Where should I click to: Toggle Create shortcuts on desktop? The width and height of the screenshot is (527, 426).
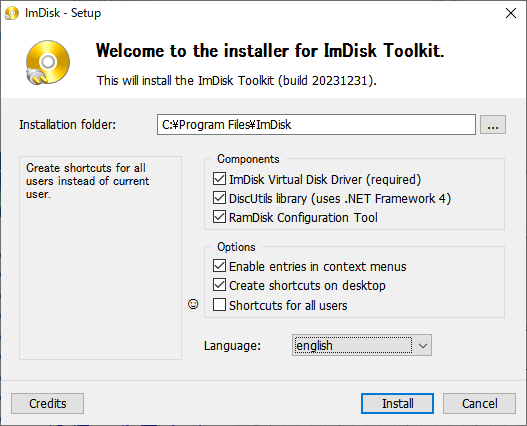(x=219, y=285)
